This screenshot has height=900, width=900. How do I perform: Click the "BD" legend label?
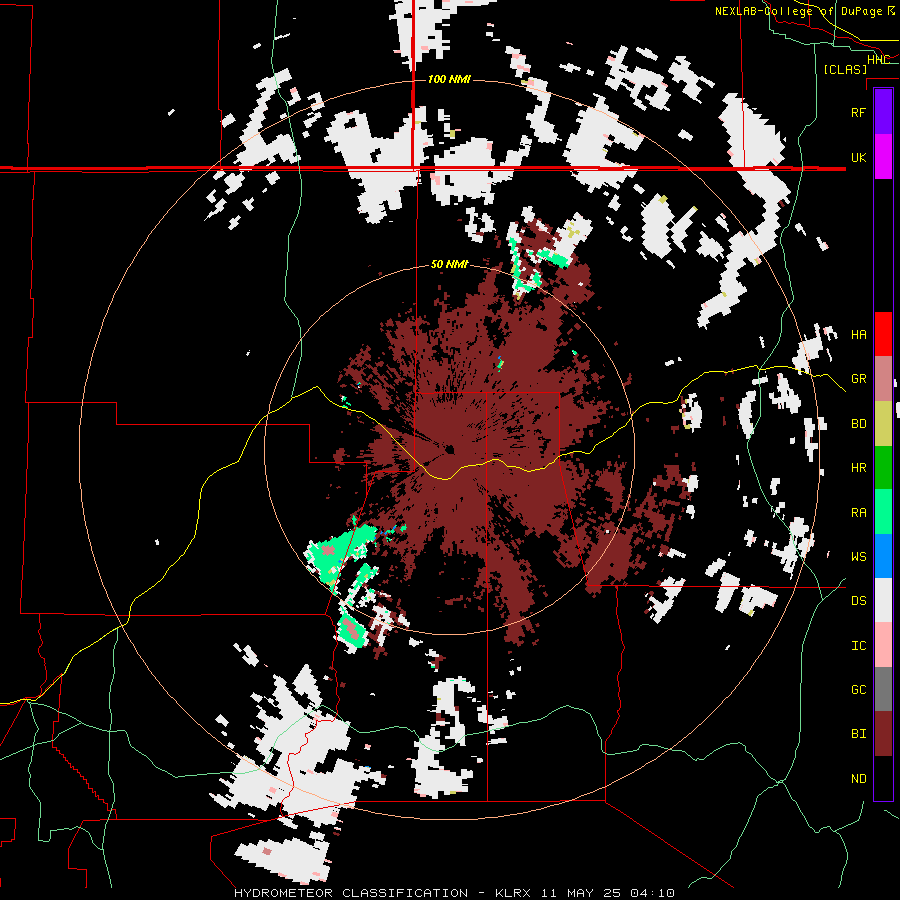pos(858,424)
